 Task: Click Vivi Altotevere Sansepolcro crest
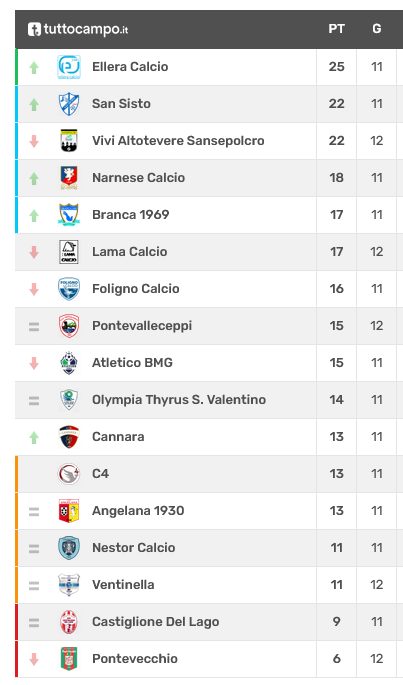pos(69,141)
